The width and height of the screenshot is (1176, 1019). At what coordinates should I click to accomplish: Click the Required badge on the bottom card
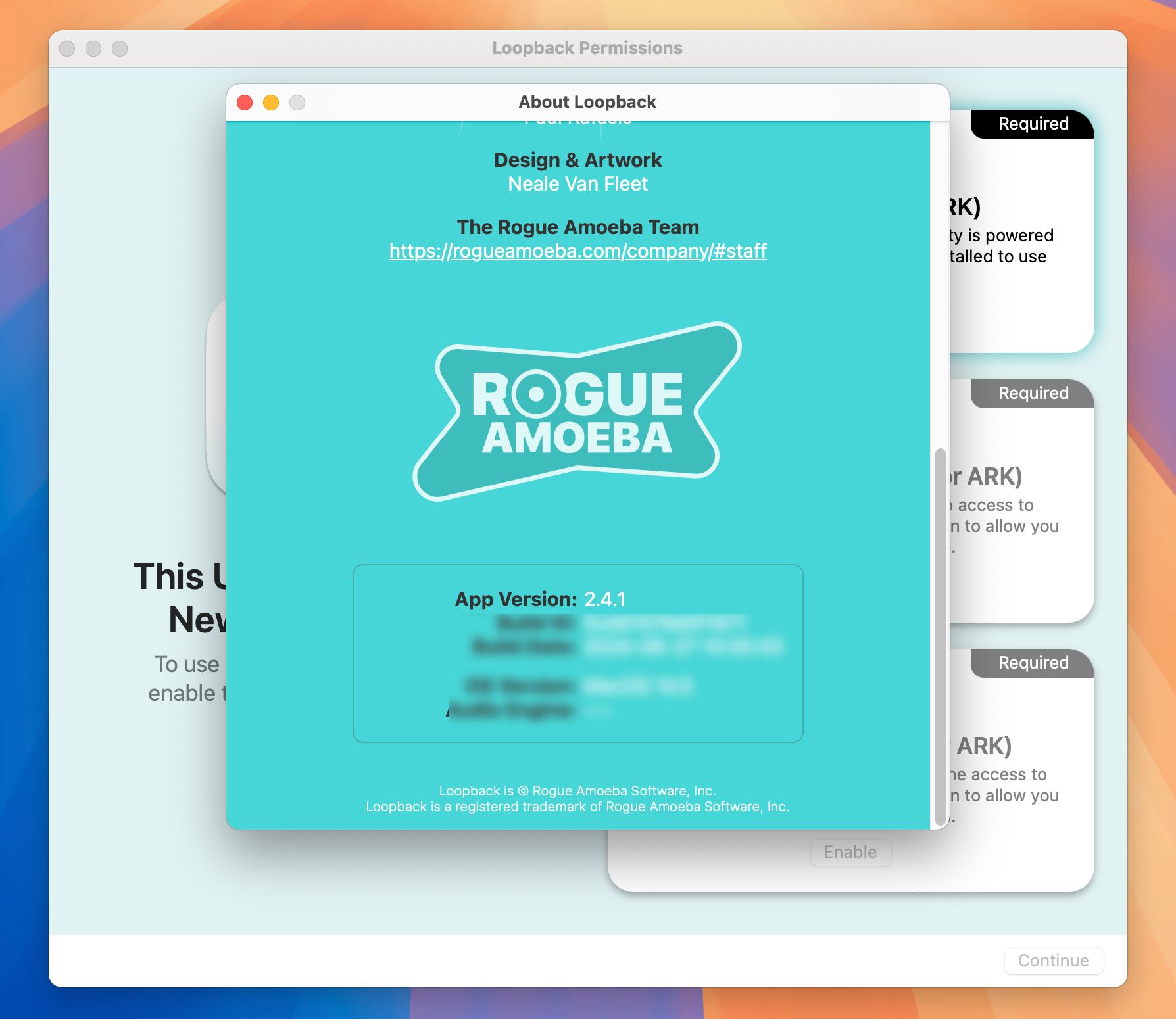[1033, 663]
